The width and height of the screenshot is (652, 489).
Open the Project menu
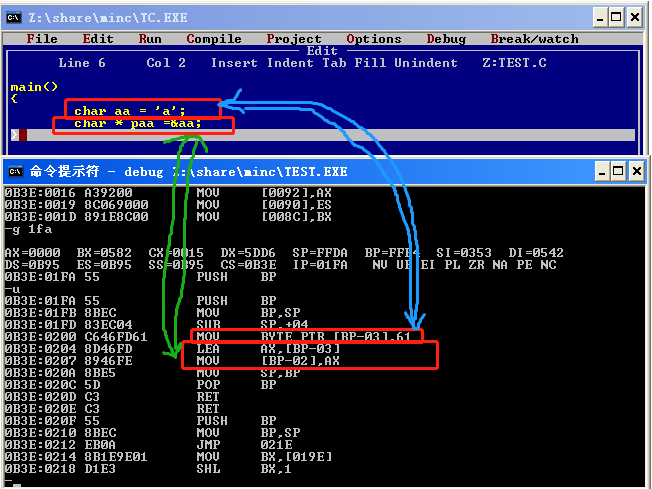[x=294, y=39]
